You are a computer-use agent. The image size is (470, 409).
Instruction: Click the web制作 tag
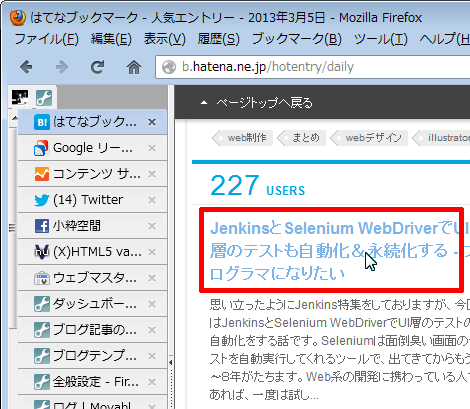point(243,138)
